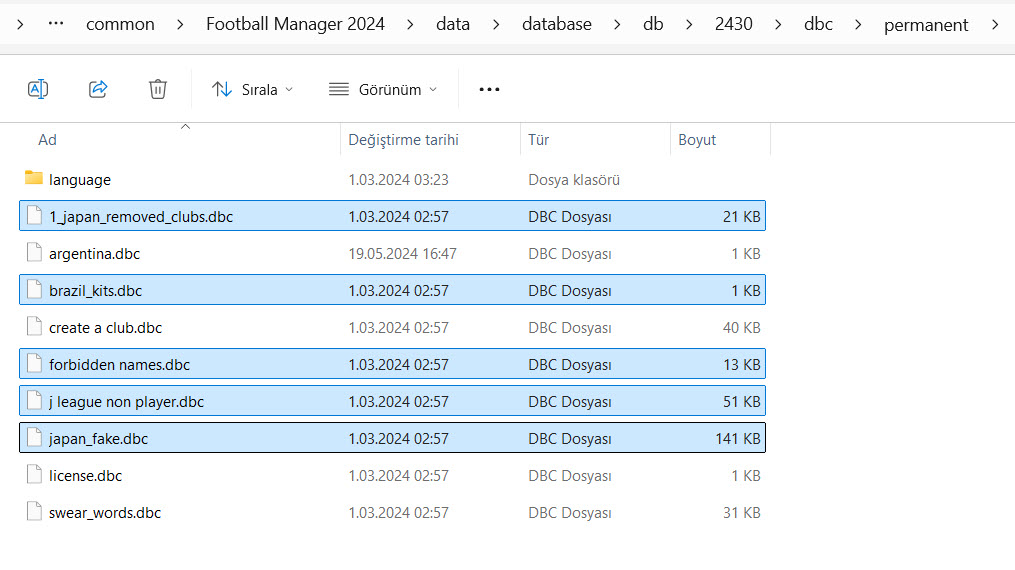Open the three-dots more options menu
1015x570 pixels.
(x=489, y=89)
